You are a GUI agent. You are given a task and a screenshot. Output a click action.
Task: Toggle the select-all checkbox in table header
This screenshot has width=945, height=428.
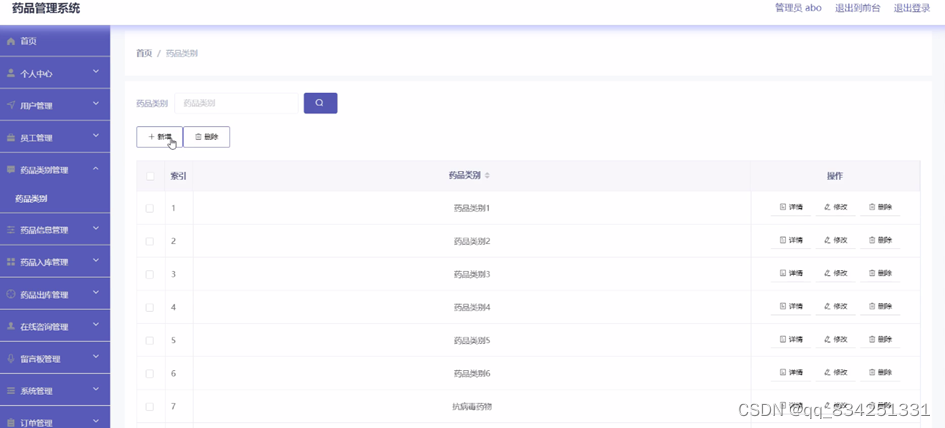click(x=150, y=176)
